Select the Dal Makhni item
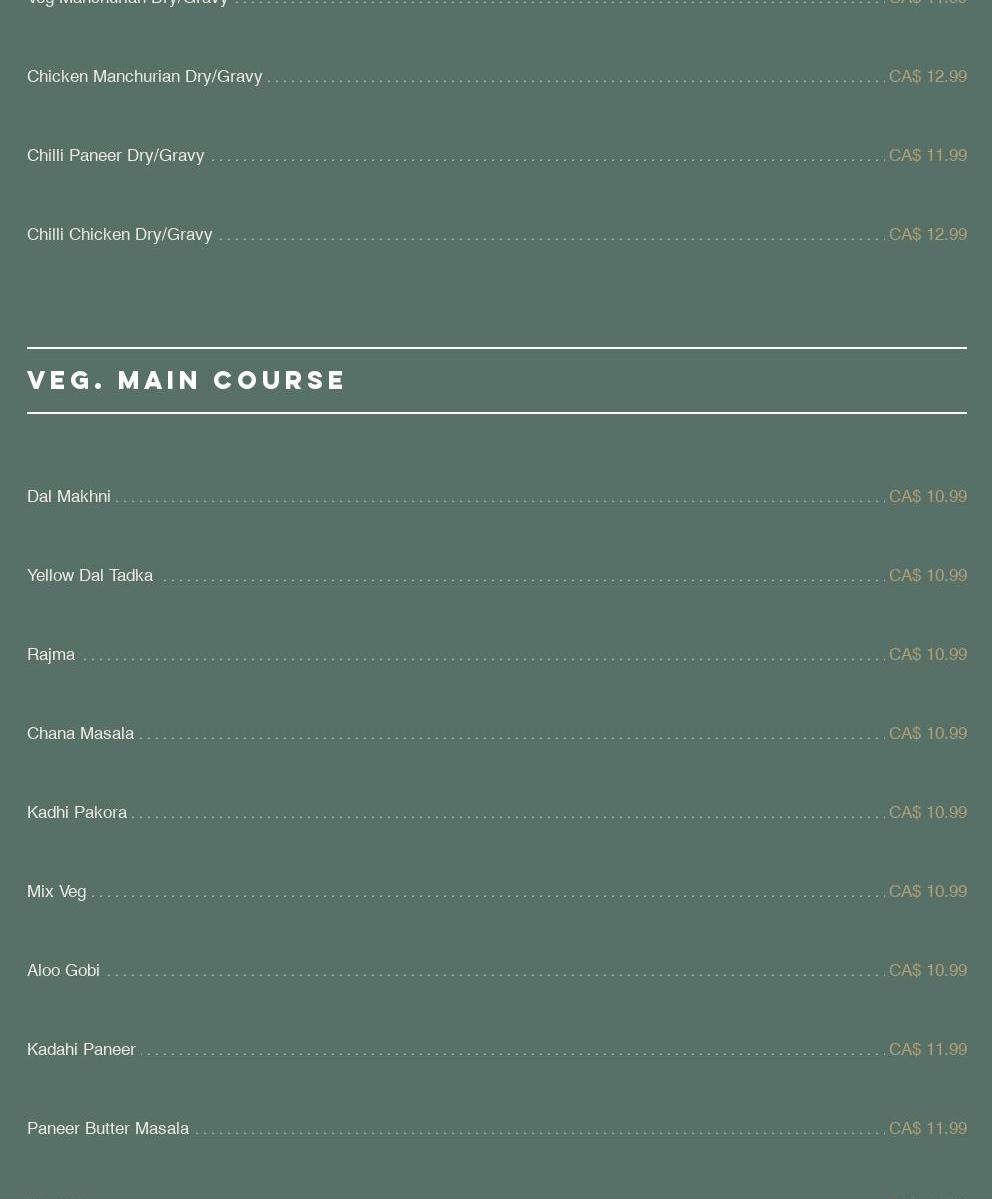Screen dimensions: 992x1199 point(69,496)
